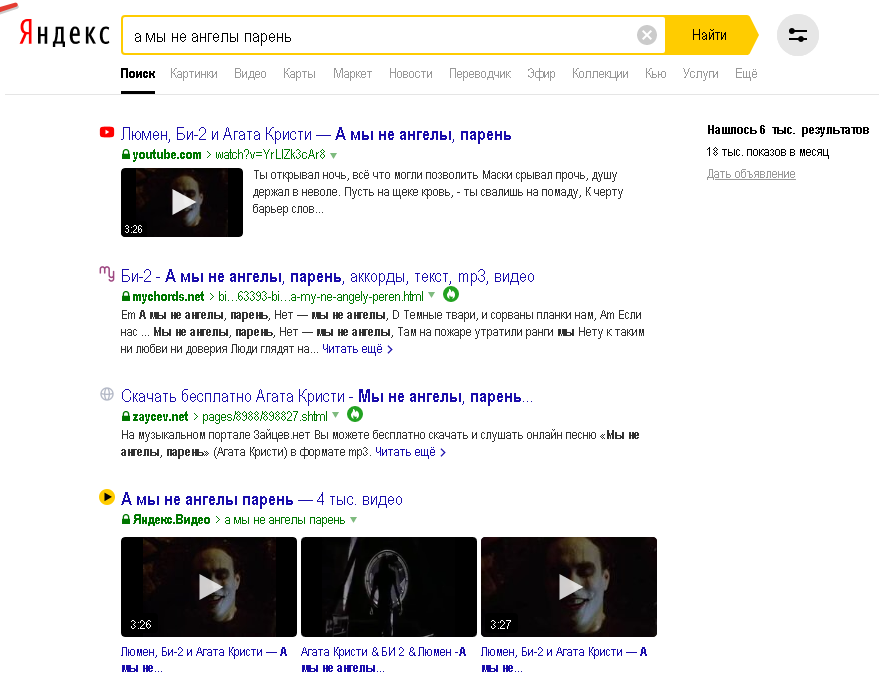Click the Дать объявление link
The width and height of the screenshot is (879, 682).
pos(751,174)
